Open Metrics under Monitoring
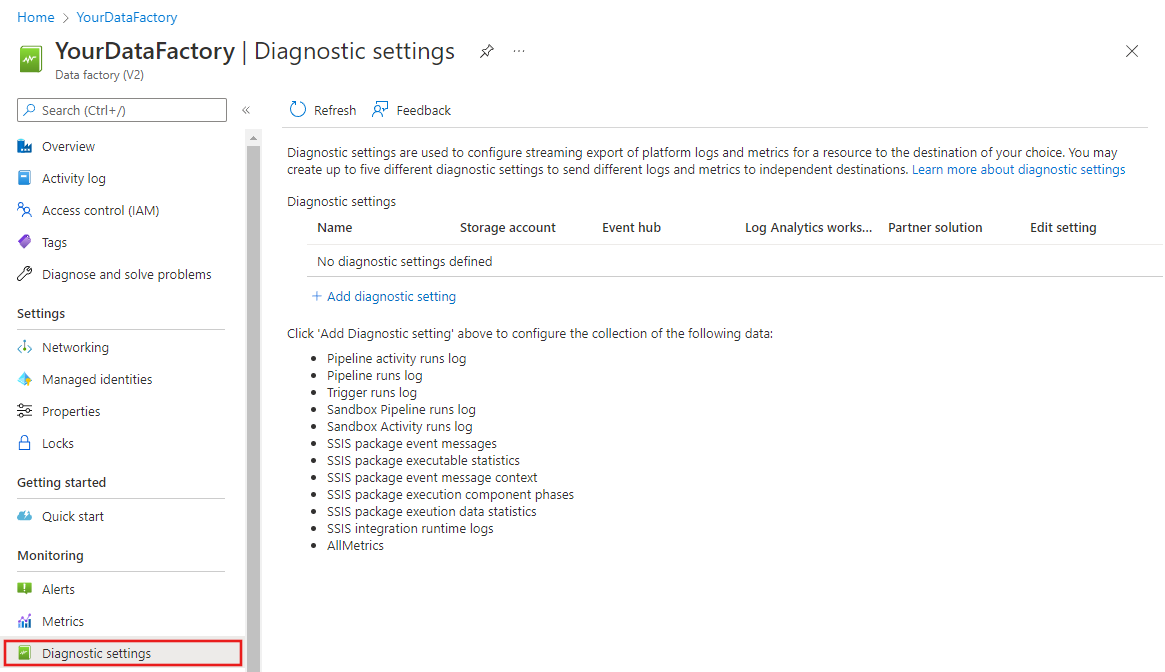 click(x=63, y=622)
